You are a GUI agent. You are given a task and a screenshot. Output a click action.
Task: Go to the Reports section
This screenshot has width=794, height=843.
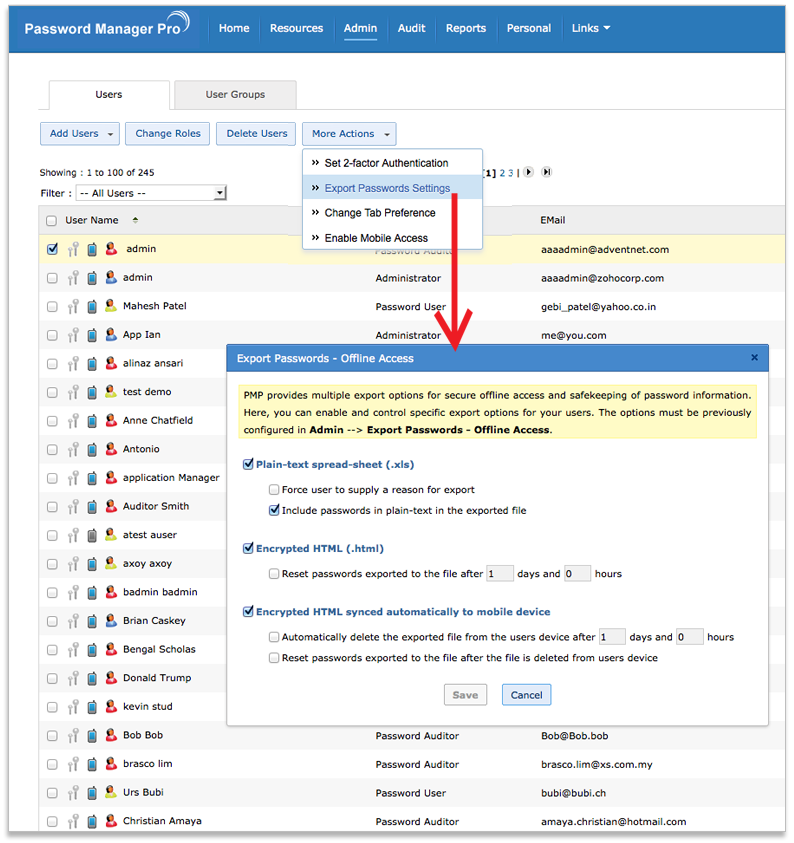pyautogui.click(x=466, y=28)
